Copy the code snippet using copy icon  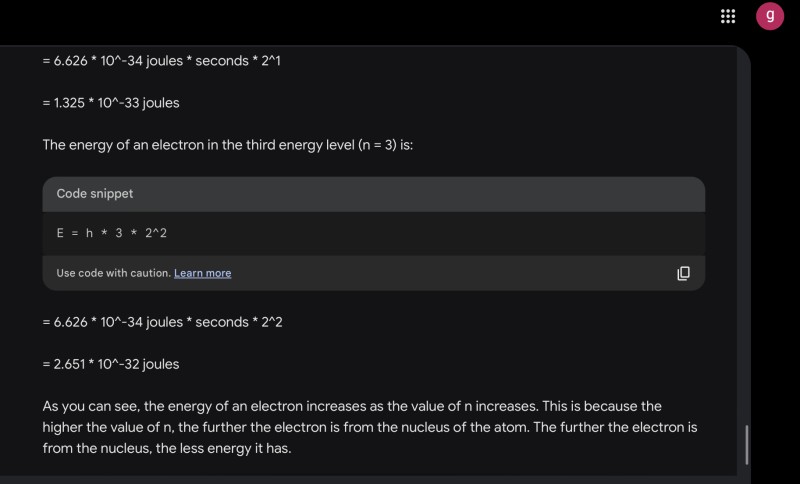[683, 273]
